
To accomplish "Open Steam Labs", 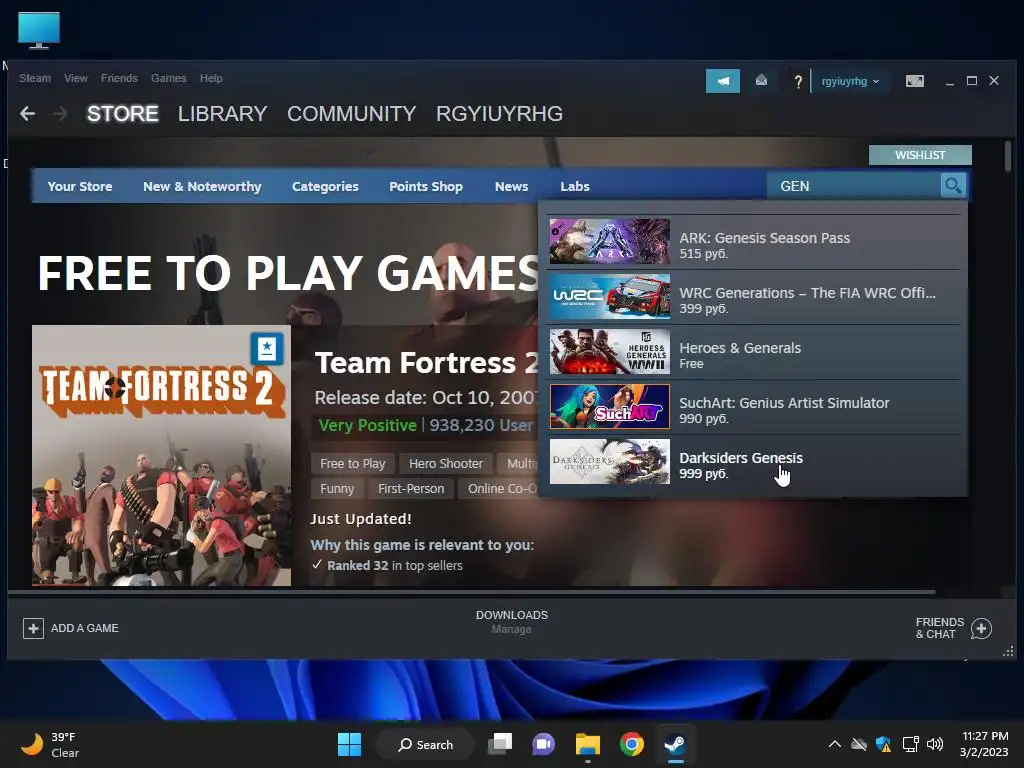I will [x=575, y=186].
